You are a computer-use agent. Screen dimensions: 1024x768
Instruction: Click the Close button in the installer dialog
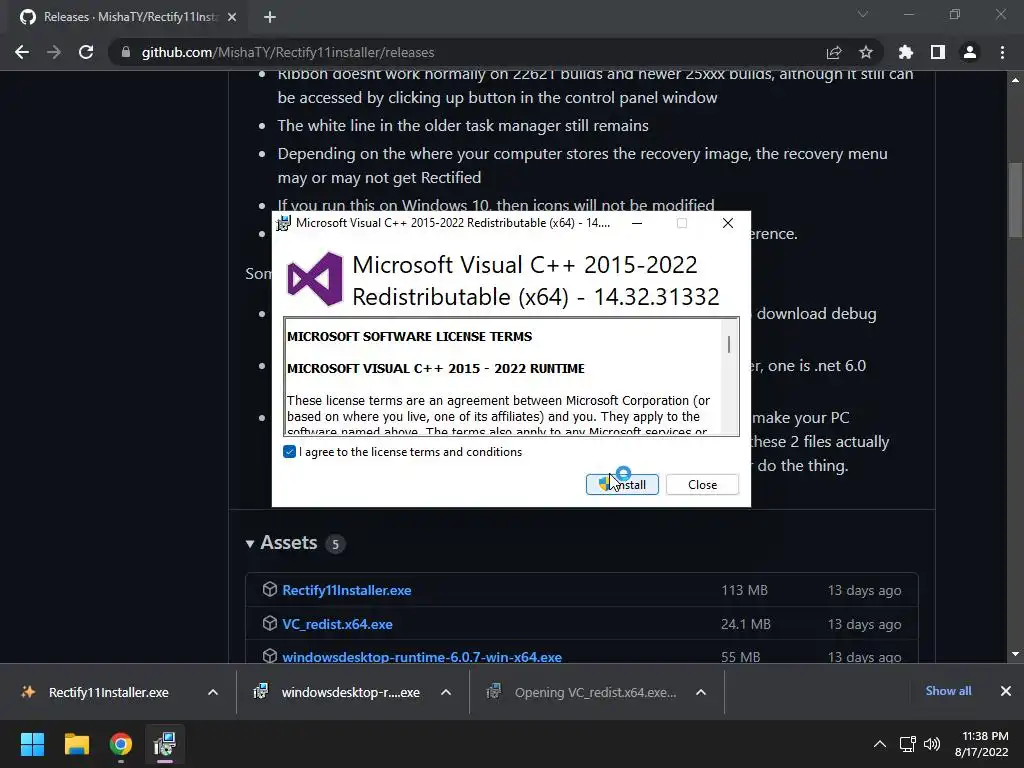(x=702, y=485)
